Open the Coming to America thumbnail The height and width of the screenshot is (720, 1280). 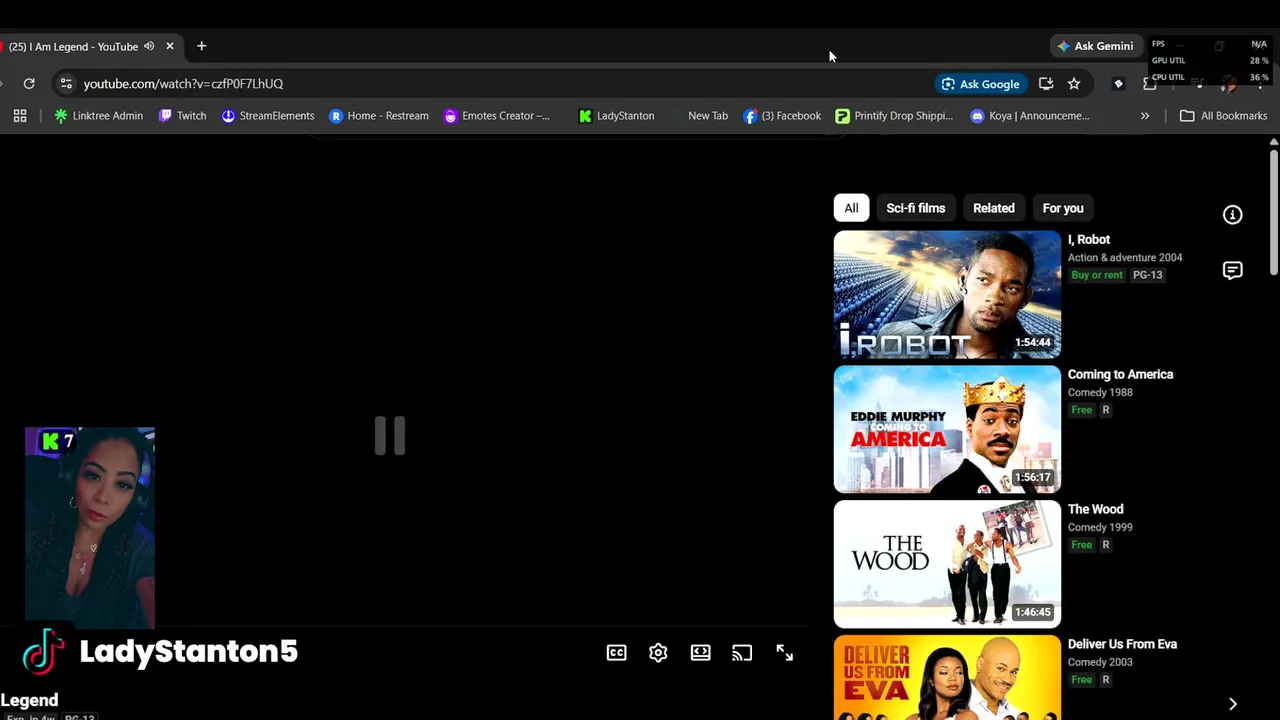click(x=947, y=430)
